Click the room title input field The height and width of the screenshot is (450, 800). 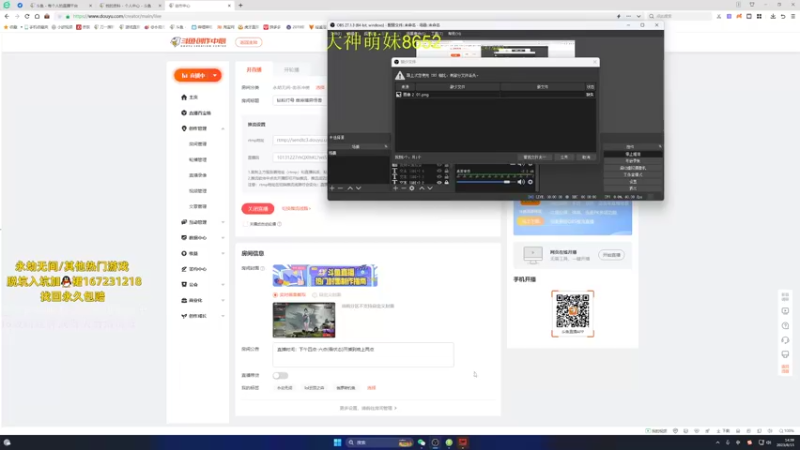click(x=299, y=101)
